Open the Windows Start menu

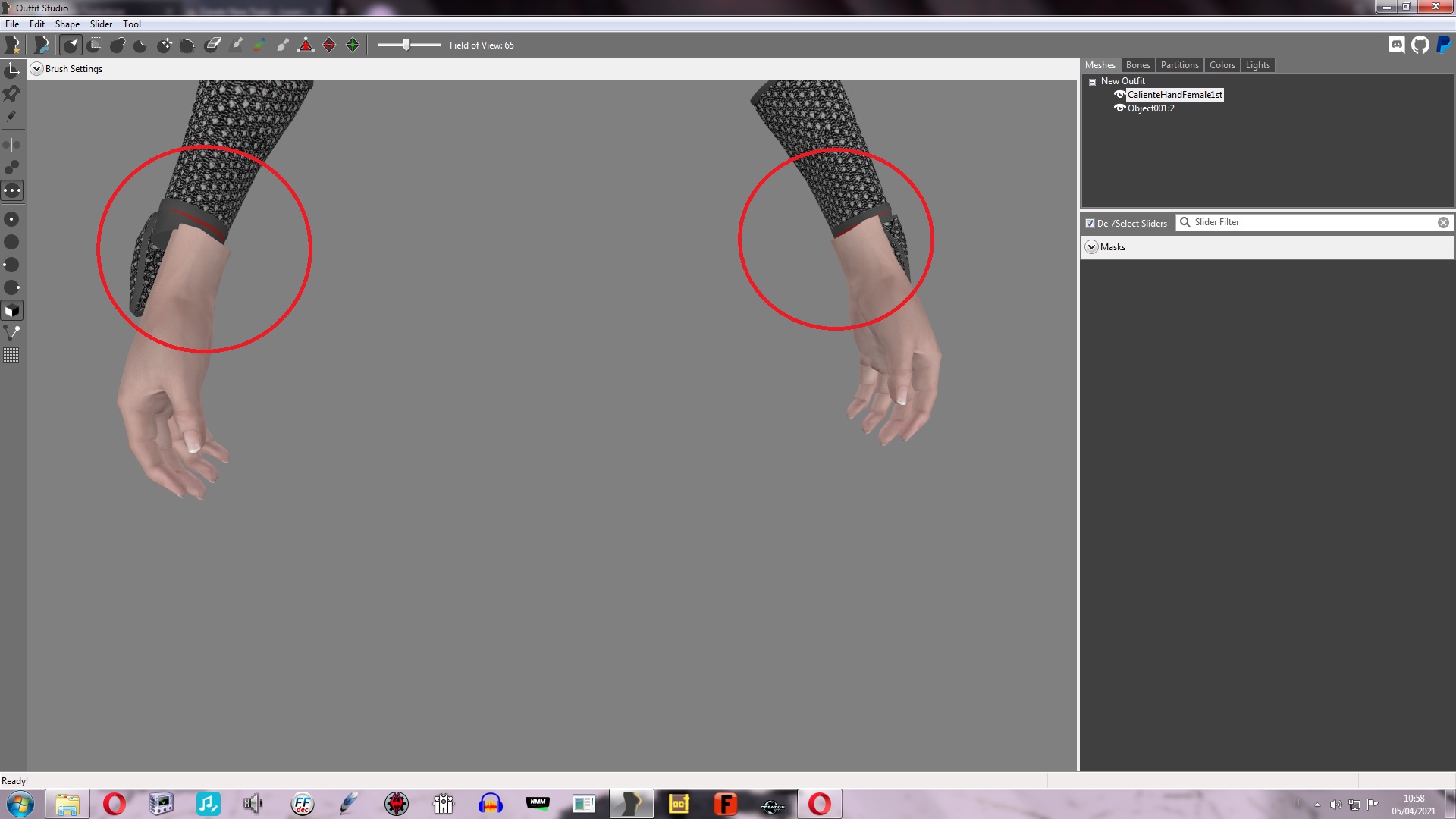point(20,804)
